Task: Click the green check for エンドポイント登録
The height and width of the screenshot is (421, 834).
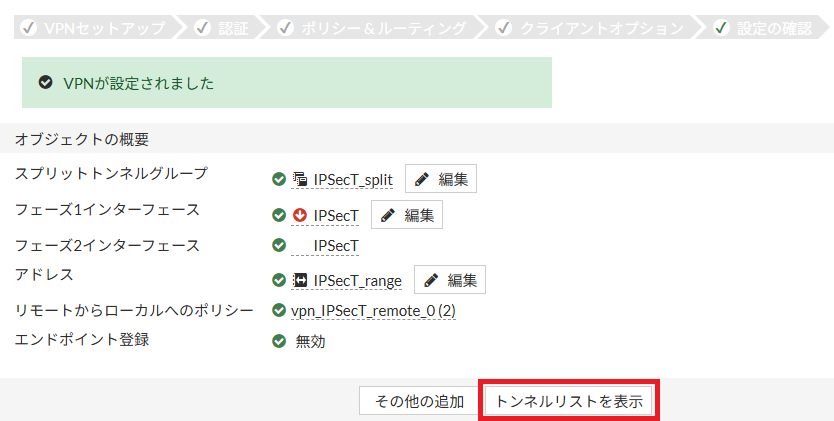Action: [279, 341]
